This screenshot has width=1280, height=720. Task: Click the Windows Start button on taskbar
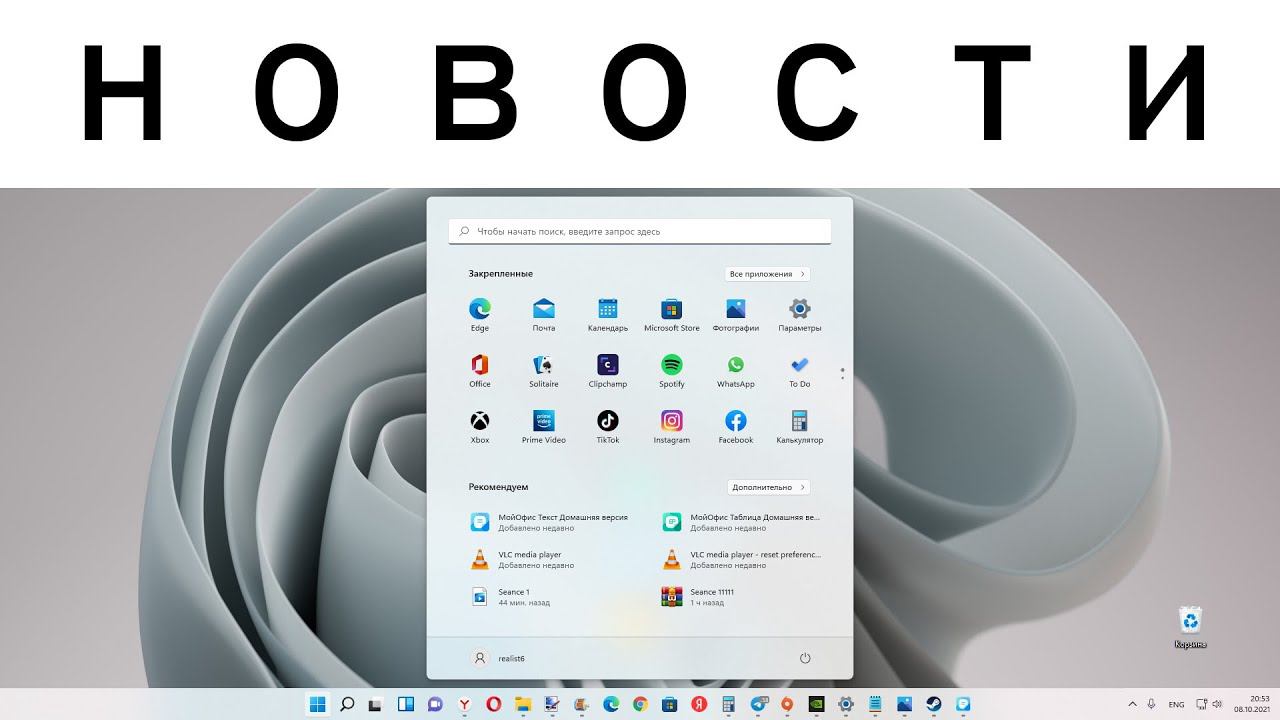point(318,704)
